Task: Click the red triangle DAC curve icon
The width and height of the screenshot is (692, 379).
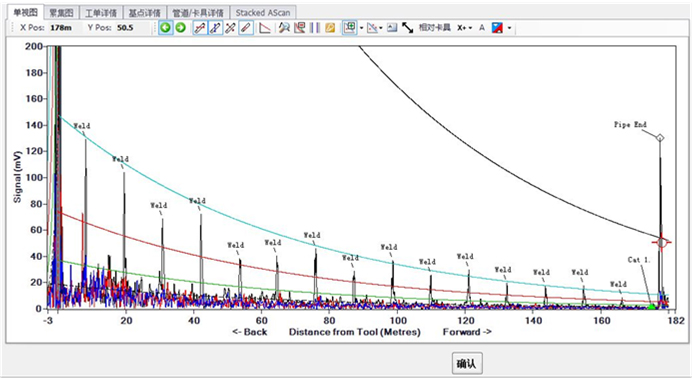Action: (x=264, y=28)
